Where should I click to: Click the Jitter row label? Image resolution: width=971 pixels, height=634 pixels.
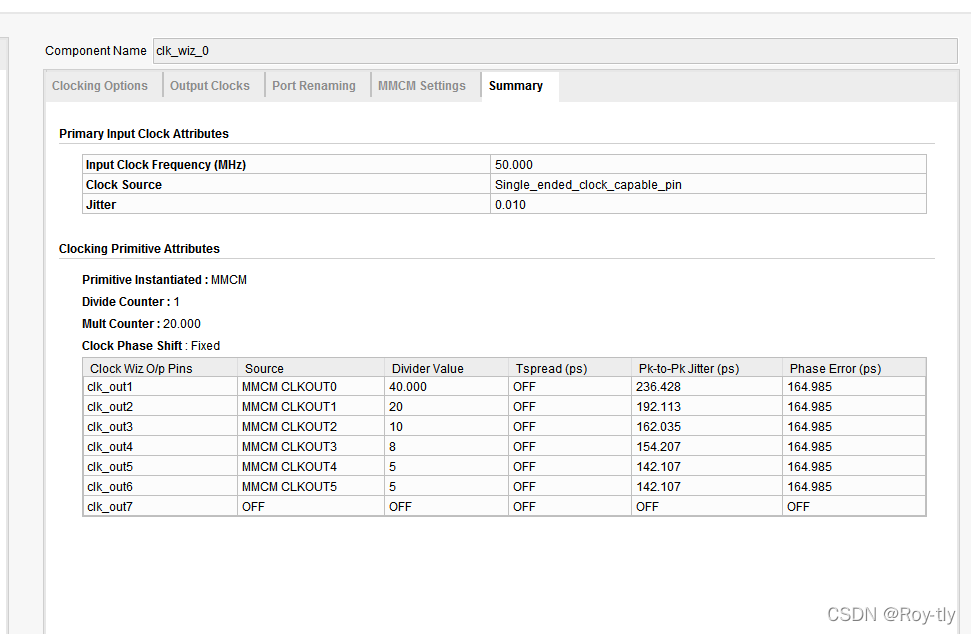[101, 204]
